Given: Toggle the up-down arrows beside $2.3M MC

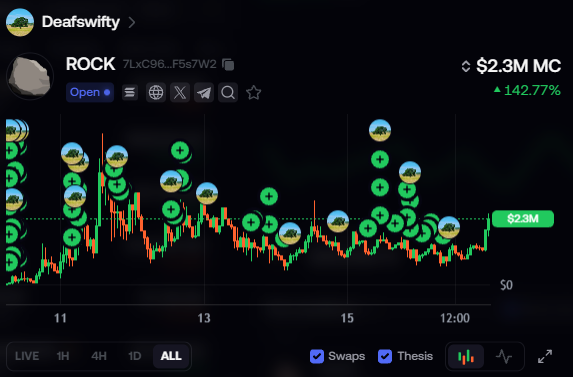Looking at the screenshot, I should [466, 66].
